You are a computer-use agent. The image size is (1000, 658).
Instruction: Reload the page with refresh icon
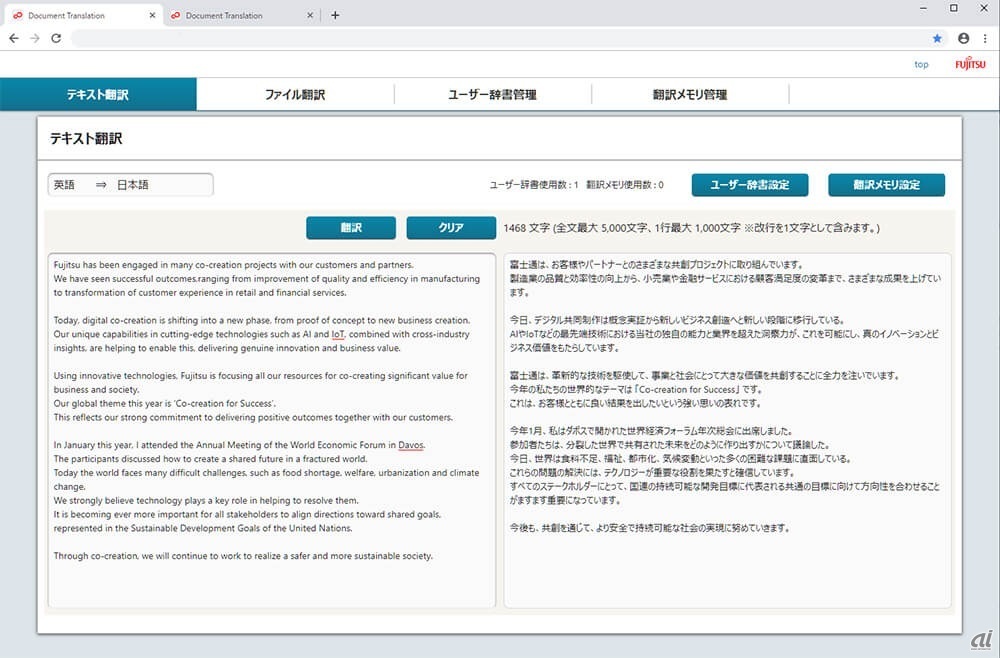pyautogui.click(x=56, y=38)
